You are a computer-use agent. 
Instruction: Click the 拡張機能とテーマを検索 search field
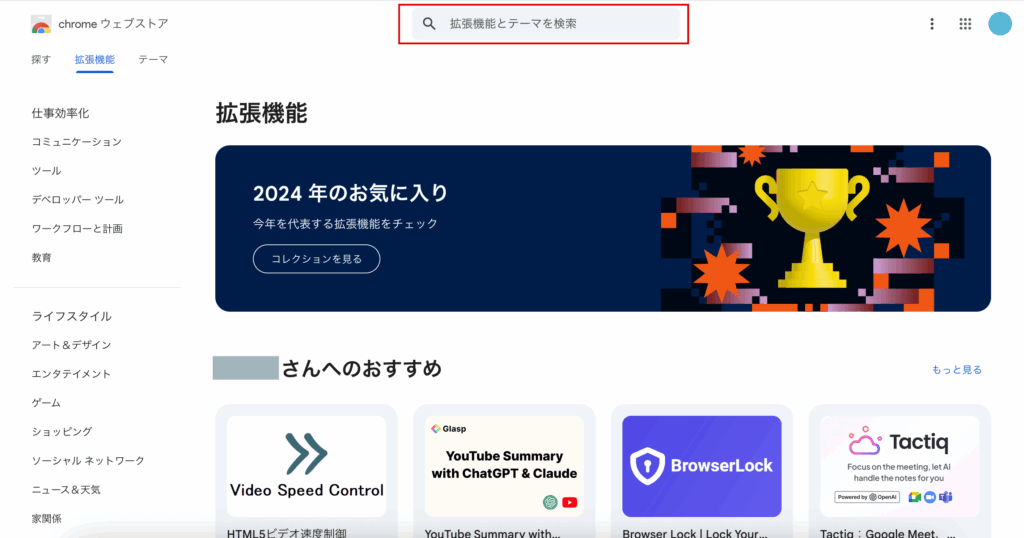point(545,24)
